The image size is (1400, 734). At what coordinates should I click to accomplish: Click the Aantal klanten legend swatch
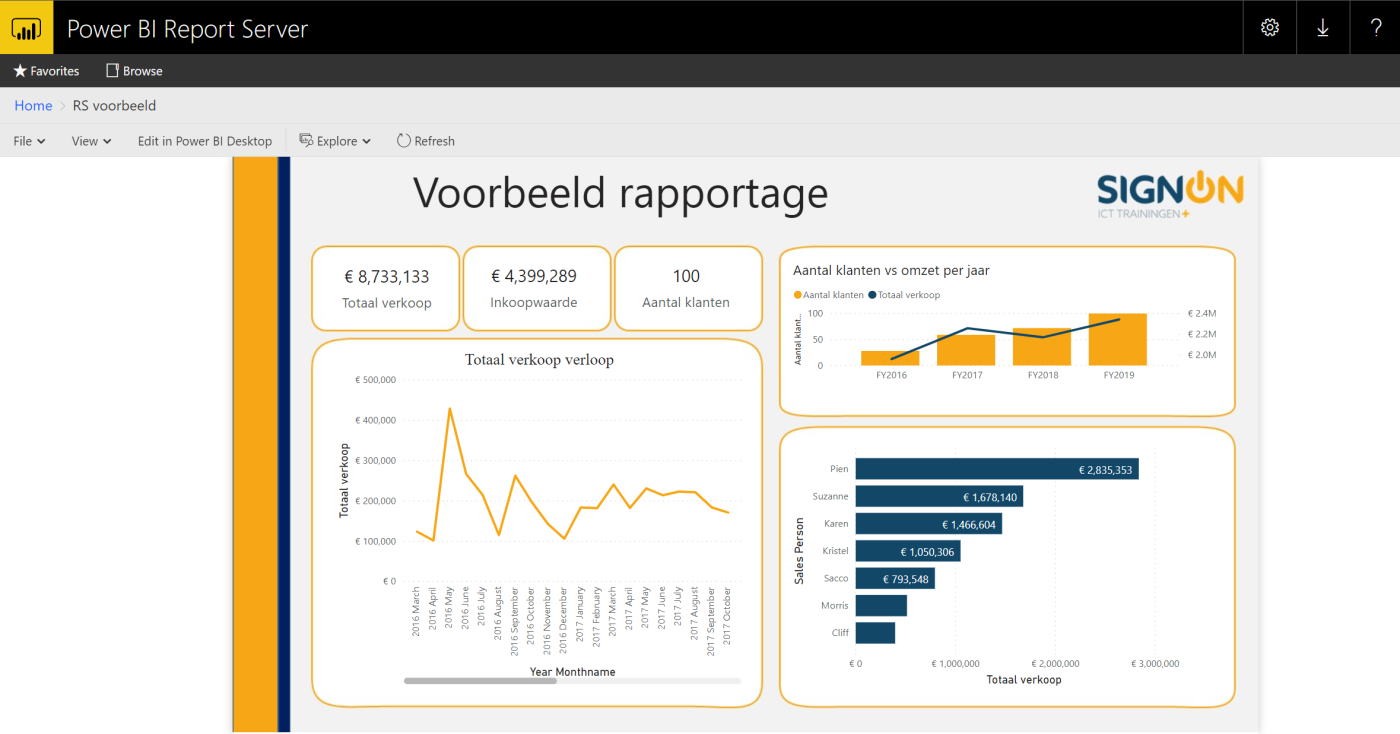[x=798, y=295]
